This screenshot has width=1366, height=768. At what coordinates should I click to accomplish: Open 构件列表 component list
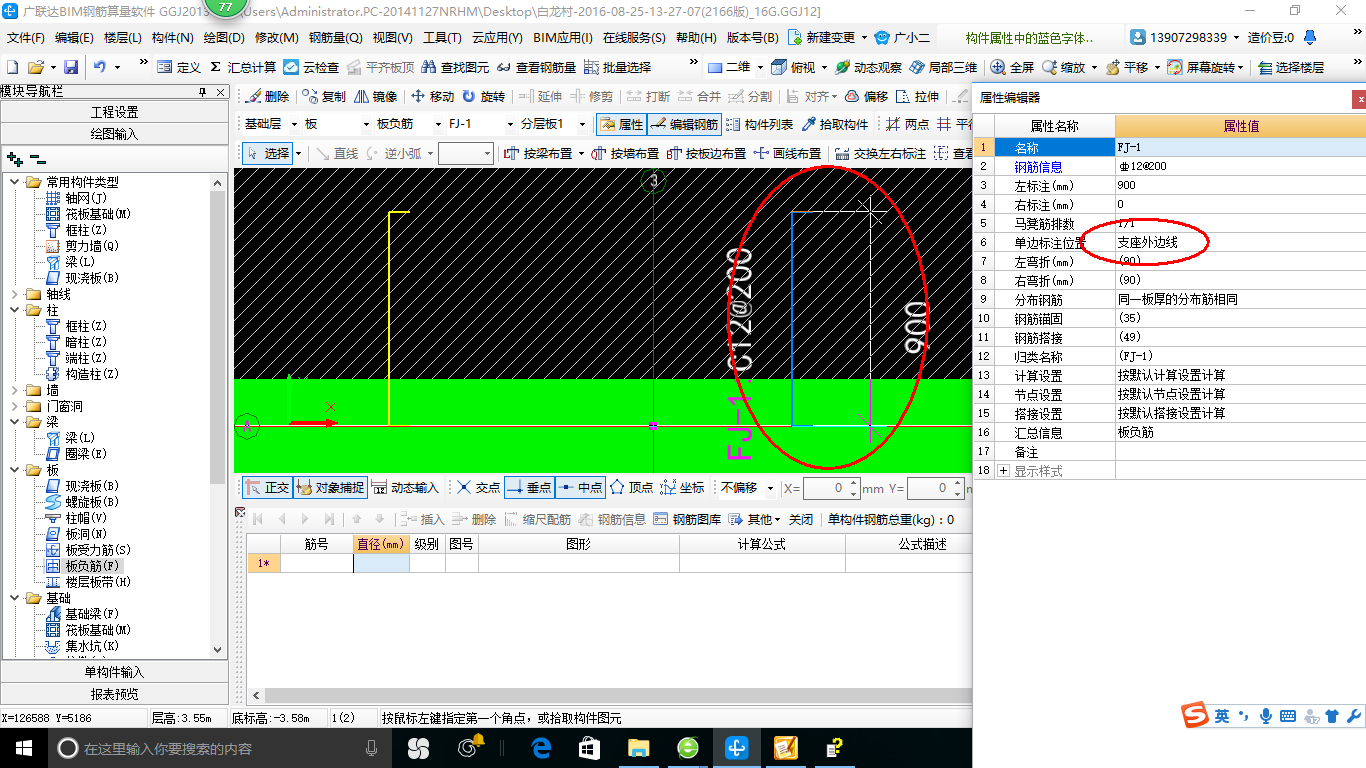(x=759, y=124)
